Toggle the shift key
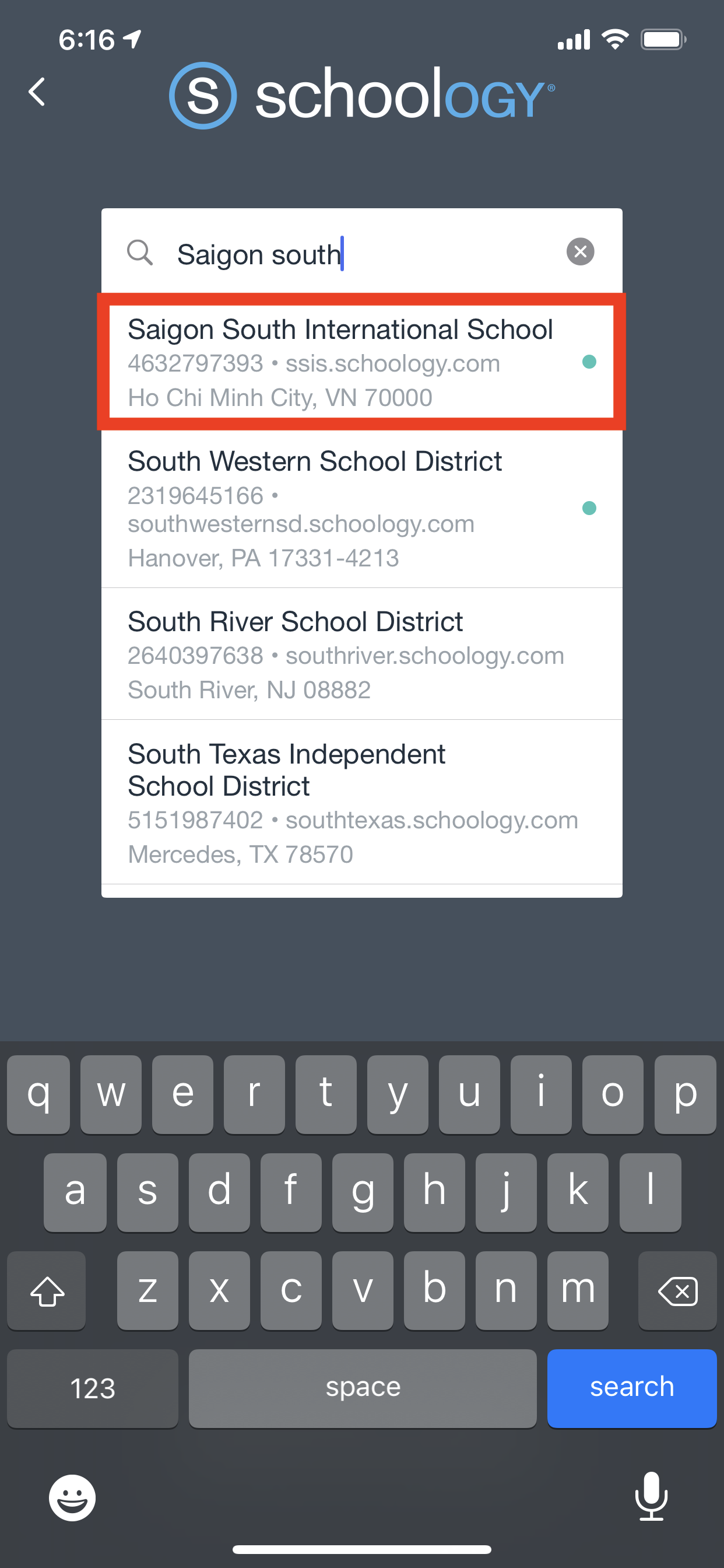724x1568 pixels. tap(47, 1290)
